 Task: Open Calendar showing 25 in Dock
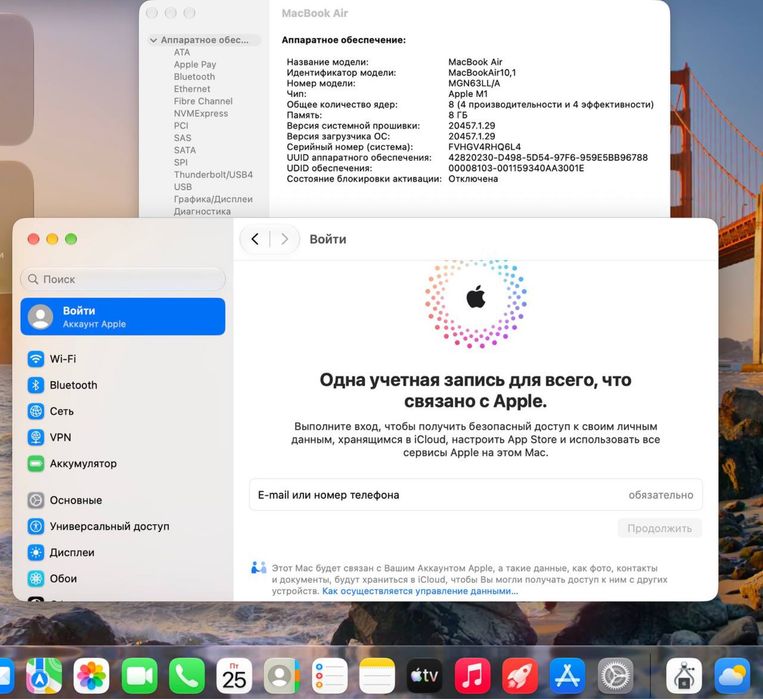[234, 676]
